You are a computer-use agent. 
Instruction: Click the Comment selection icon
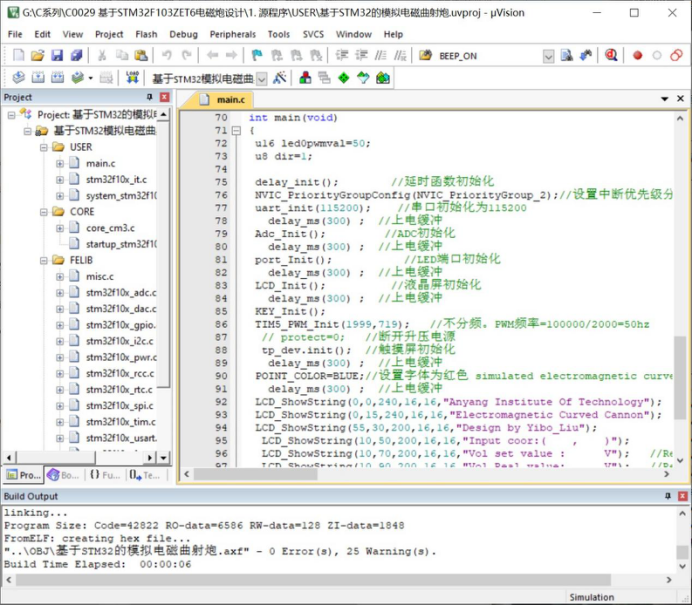coord(380,55)
